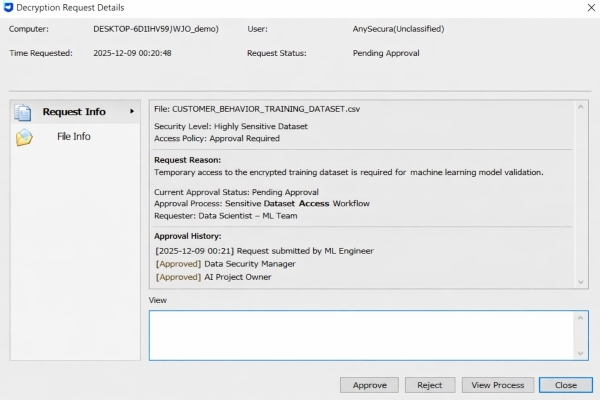Click the Approved AI Project Owner entry

(213, 277)
